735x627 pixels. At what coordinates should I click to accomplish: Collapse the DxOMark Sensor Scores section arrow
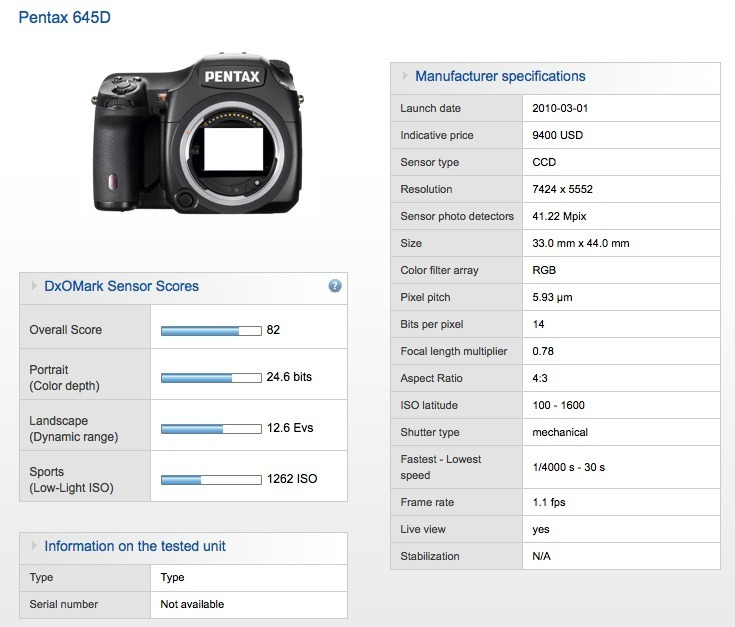pos(34,285)
